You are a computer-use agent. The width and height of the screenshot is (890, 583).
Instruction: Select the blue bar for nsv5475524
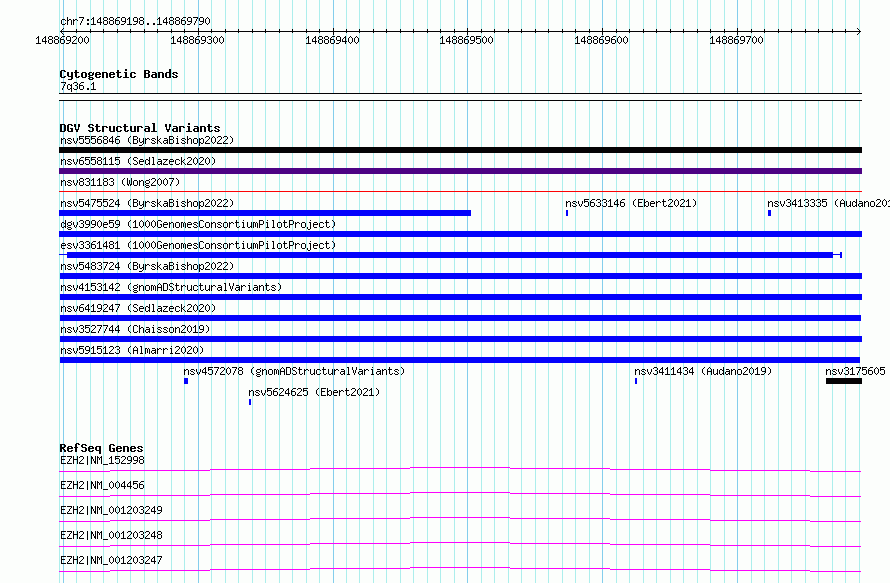(265, 213)
